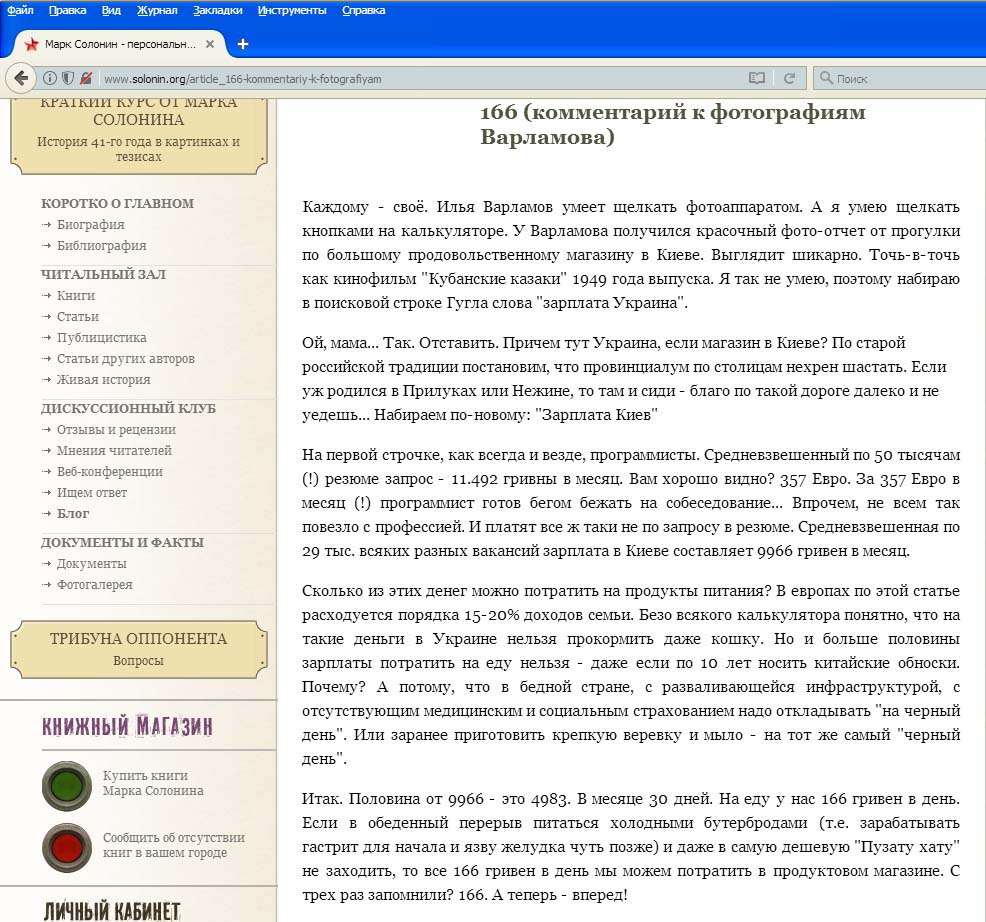Screen dimensions: 986x922
Task: Open the Фотогалерея link
Action: [94, 584]
